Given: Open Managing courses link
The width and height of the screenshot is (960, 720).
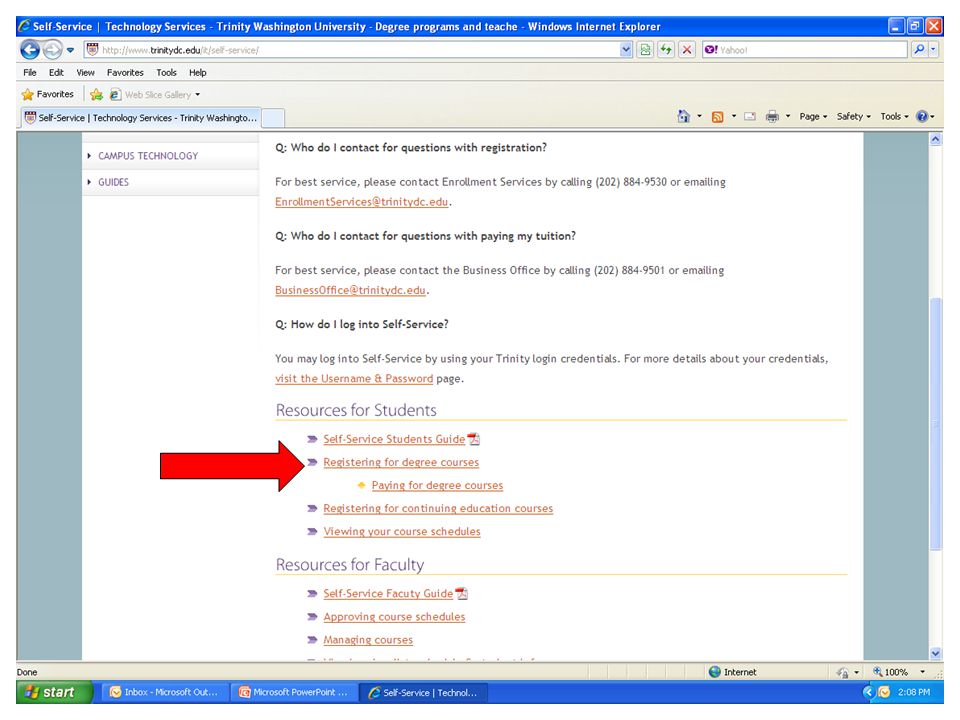Looking at the screenshot, I should [368, 640].
